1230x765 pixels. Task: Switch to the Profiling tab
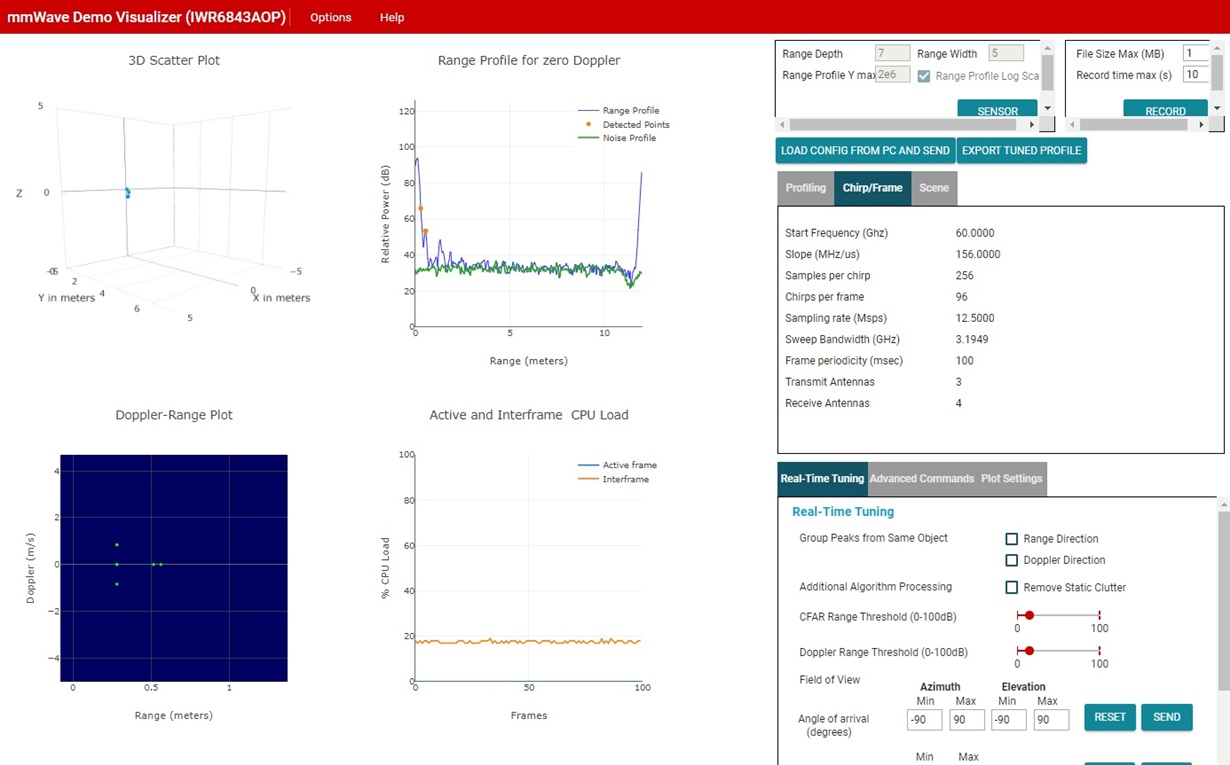point(805,188)
